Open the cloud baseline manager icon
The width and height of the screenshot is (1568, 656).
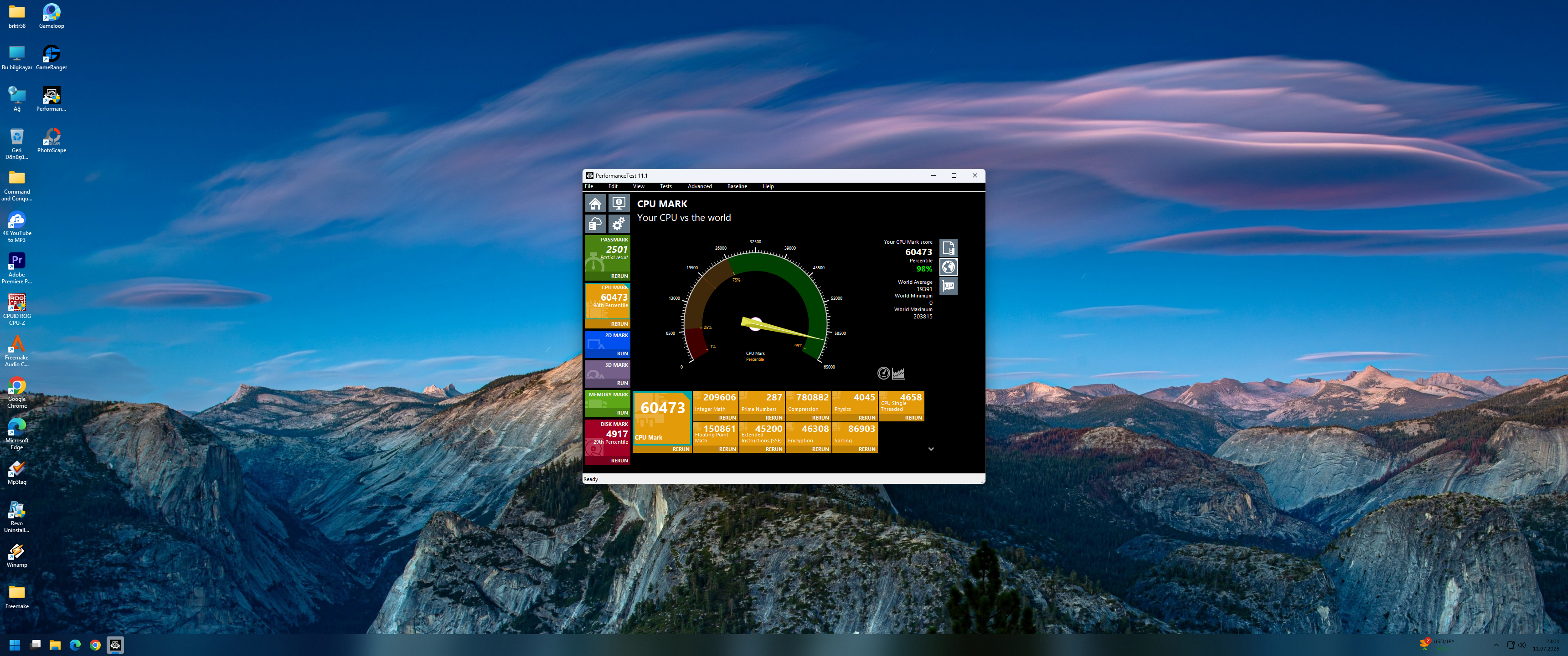[x=595, y=224]
